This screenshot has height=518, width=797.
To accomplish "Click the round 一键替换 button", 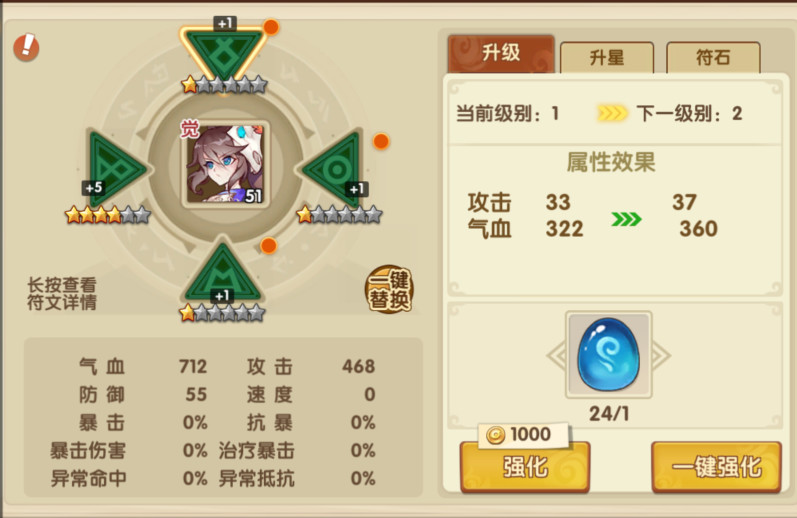I will point(389,289).
